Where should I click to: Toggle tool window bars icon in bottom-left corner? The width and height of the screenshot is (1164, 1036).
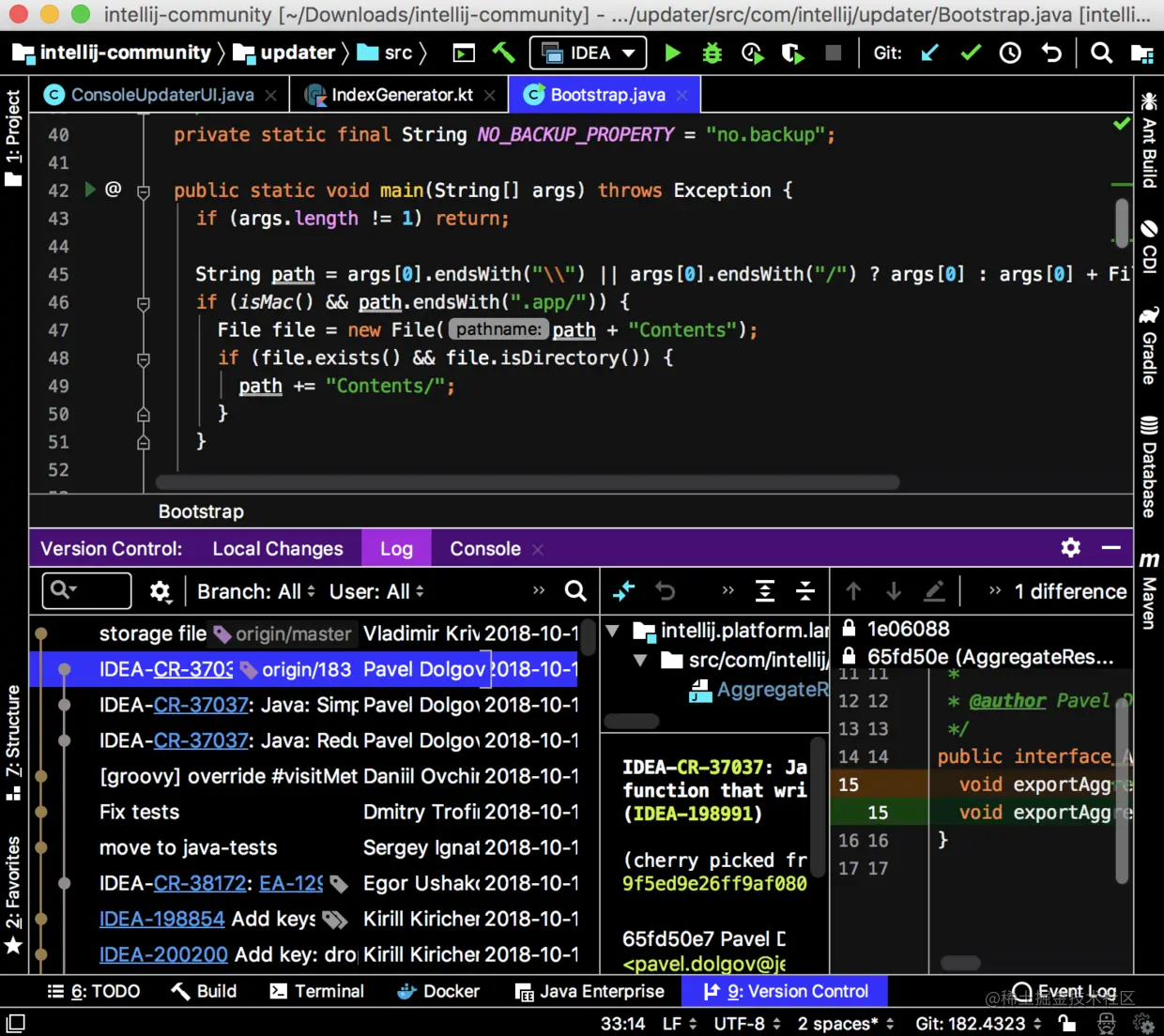tap(16, 1023)
